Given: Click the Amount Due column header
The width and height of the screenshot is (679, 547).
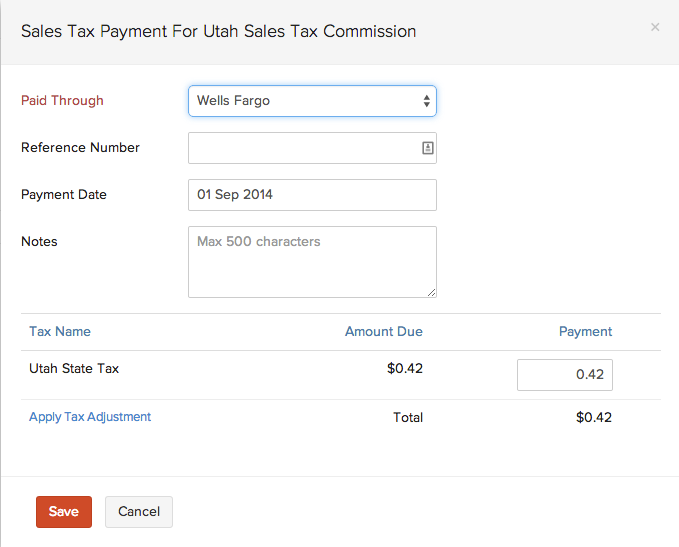Looking at the screenshot, I should tap(383, 332).
